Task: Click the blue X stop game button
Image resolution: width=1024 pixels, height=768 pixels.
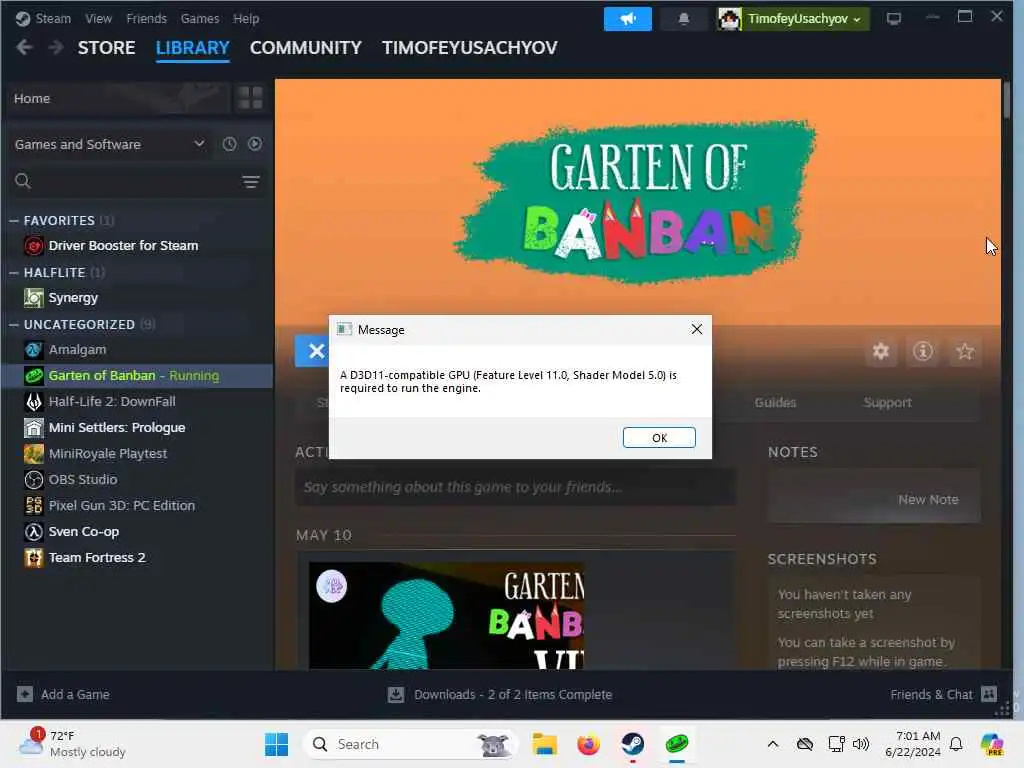Action: 312,351
